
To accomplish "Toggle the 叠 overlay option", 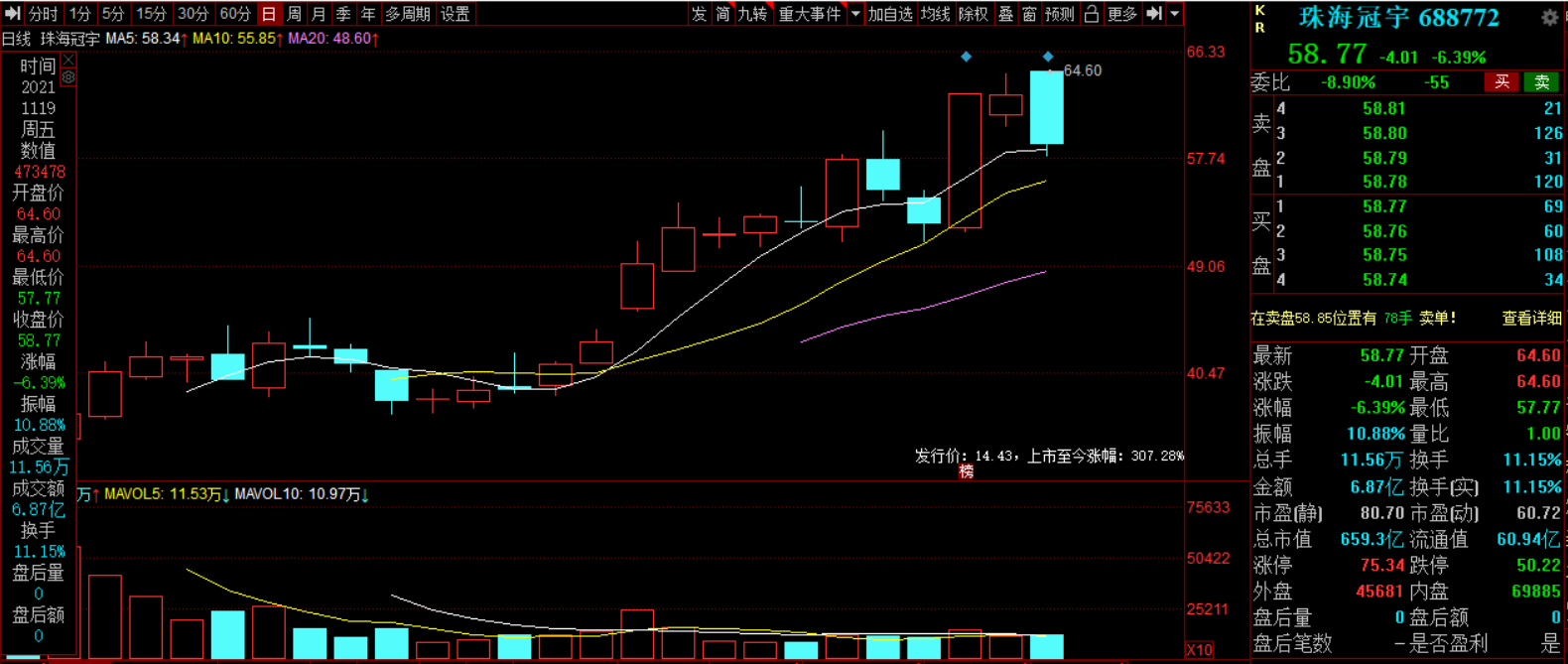I will [x=1005, y=14].
